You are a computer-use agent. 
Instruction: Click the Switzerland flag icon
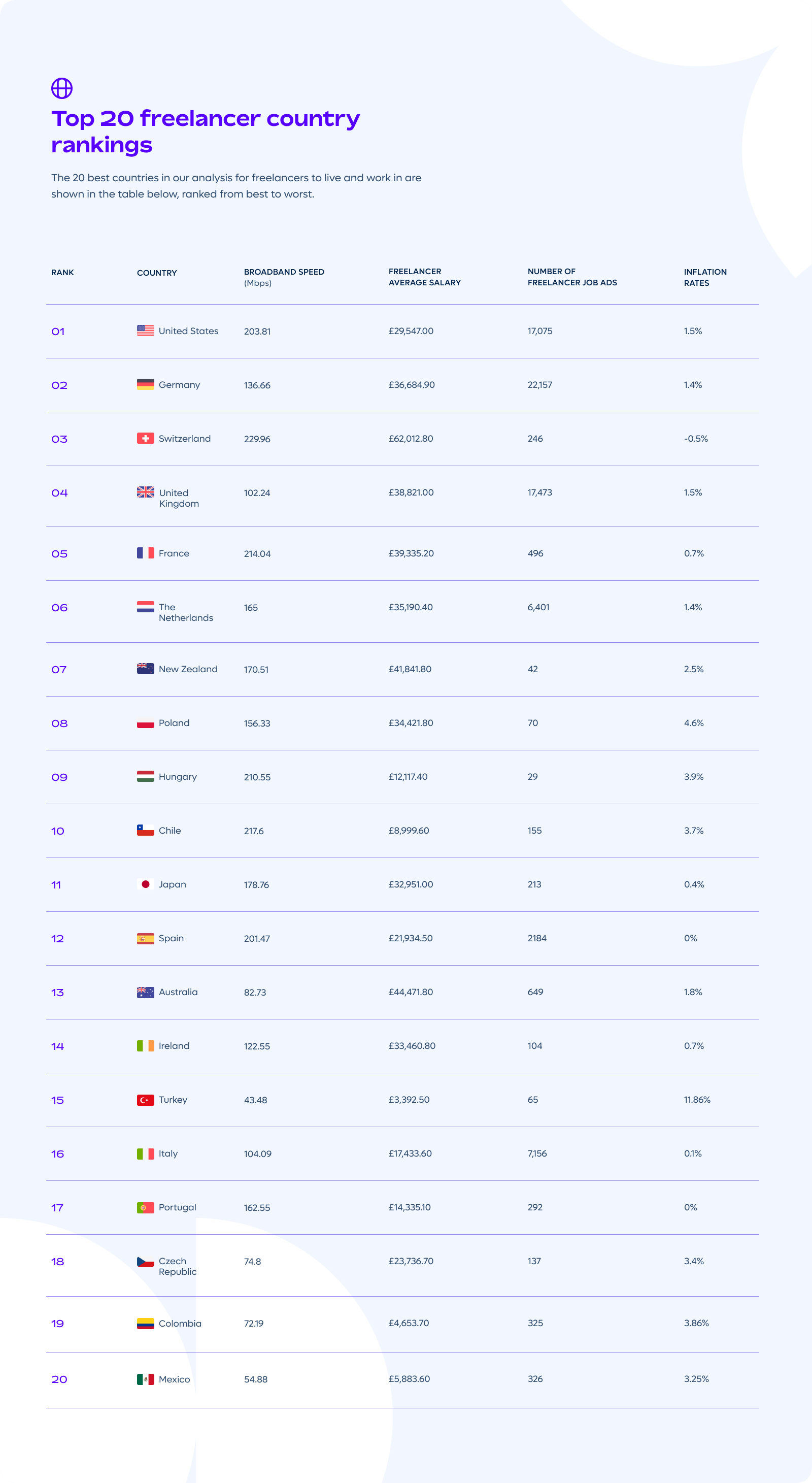pyautogui.click(x=145, y=438)
